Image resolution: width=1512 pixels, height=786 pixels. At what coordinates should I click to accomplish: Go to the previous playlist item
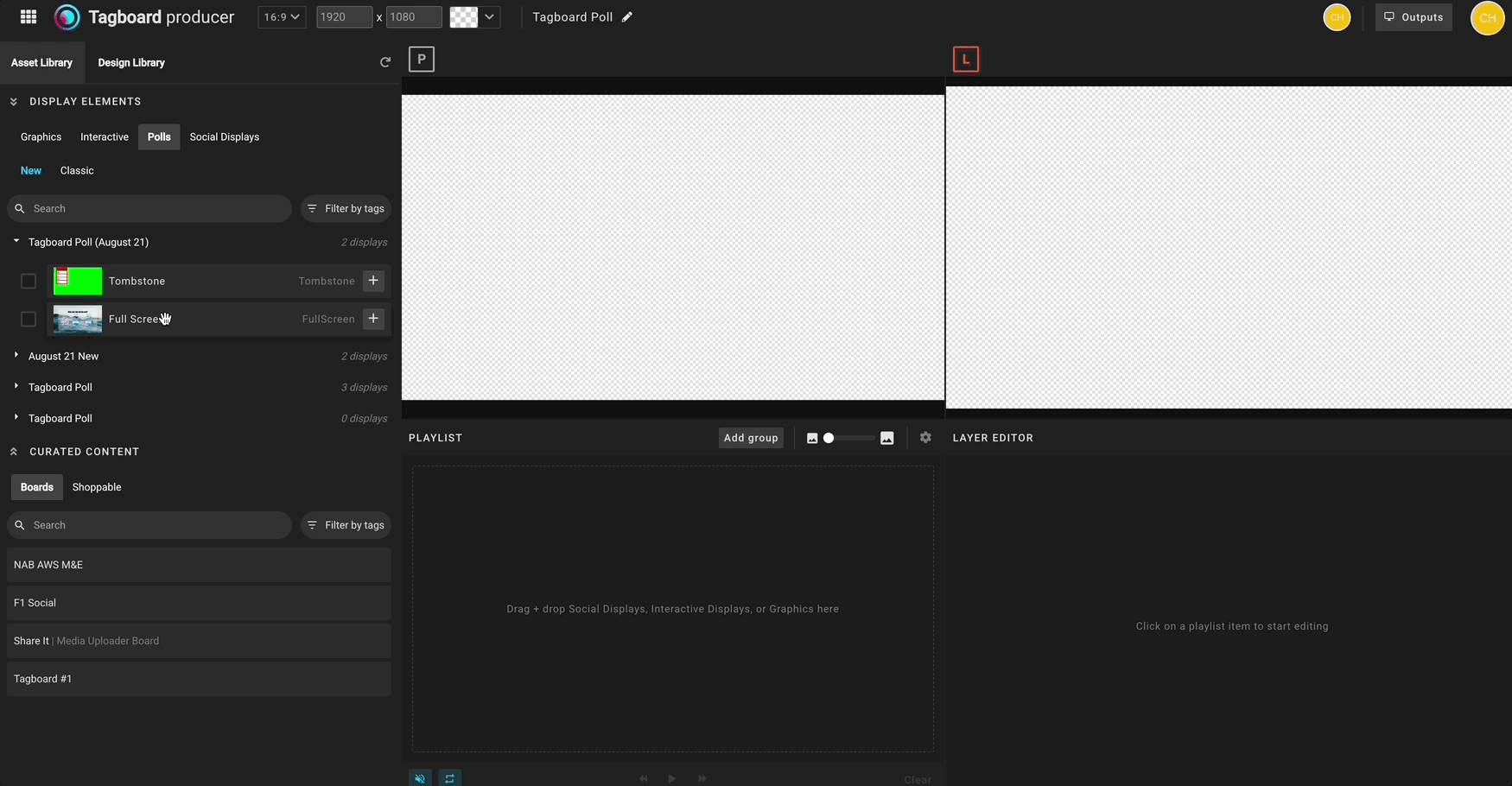coord(644,778)
